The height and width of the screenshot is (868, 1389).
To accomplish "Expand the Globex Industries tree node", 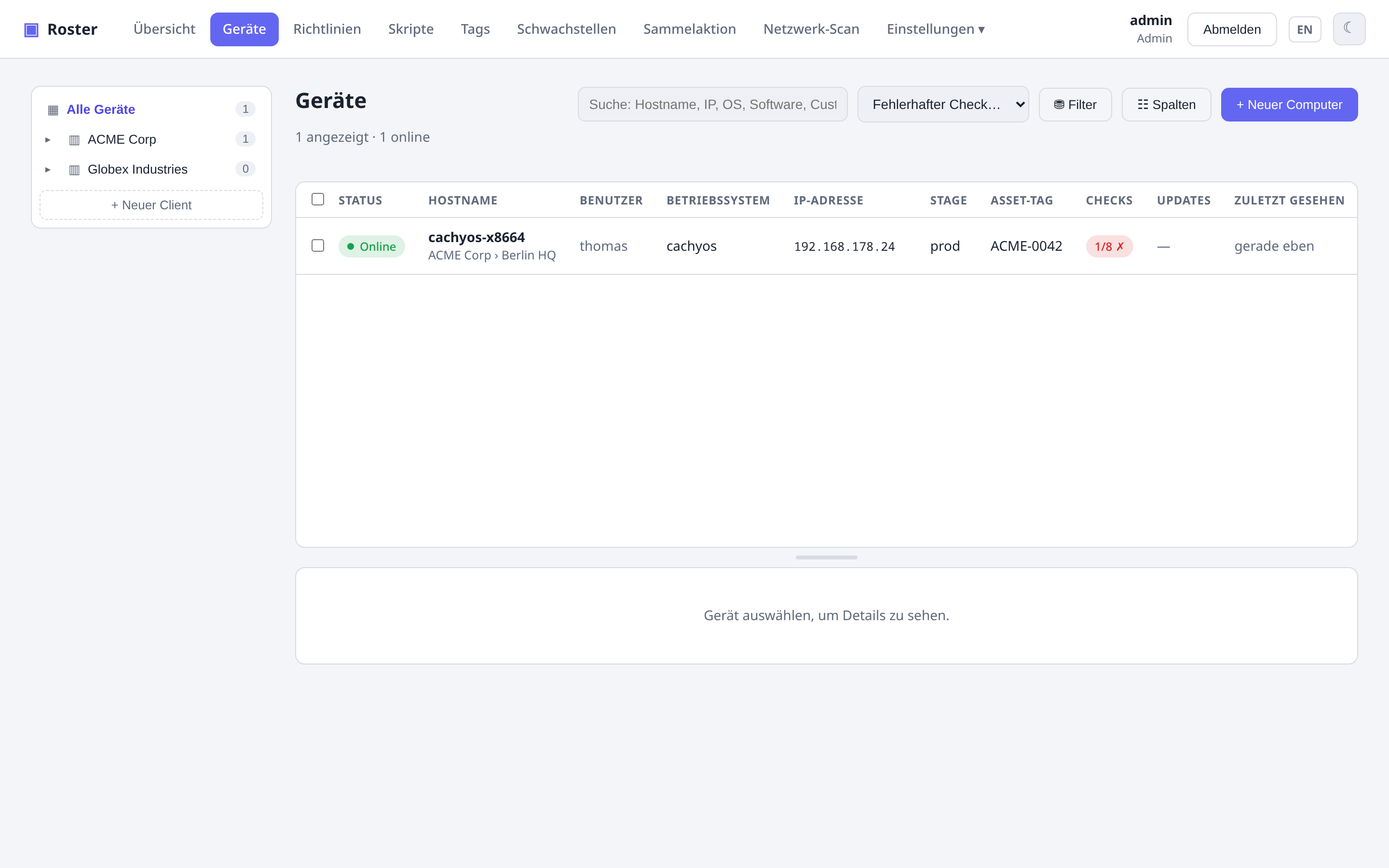I will click(x=48, y=169).
